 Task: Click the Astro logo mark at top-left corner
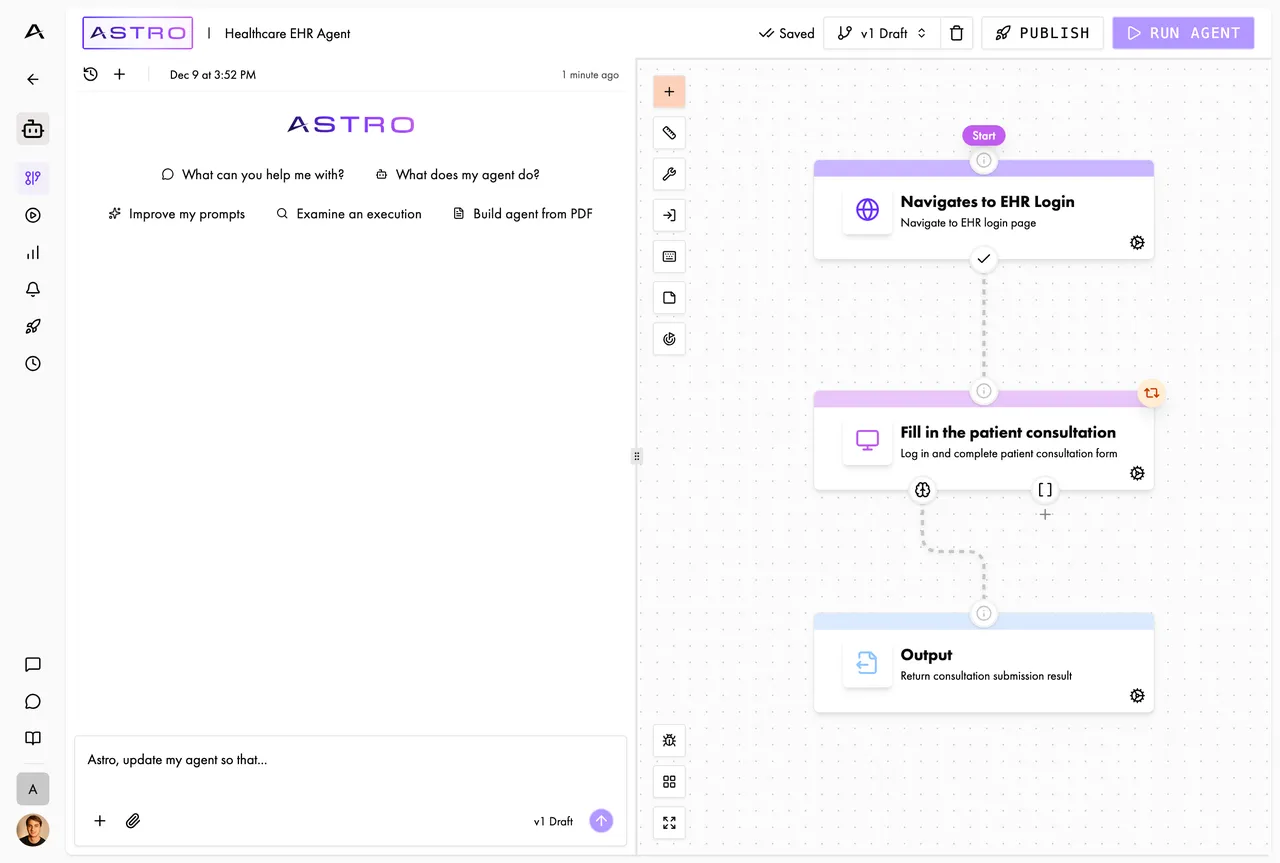tap(34, 32)
